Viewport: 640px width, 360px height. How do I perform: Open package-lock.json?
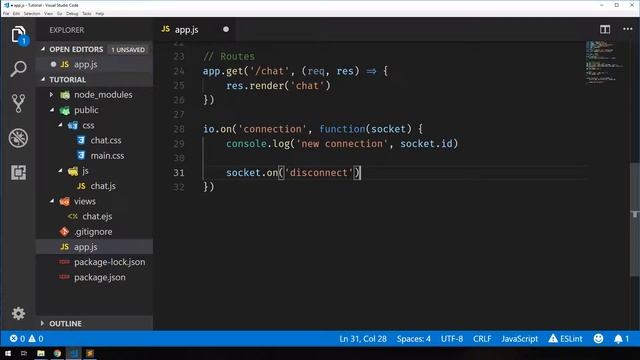pos(109,262)
